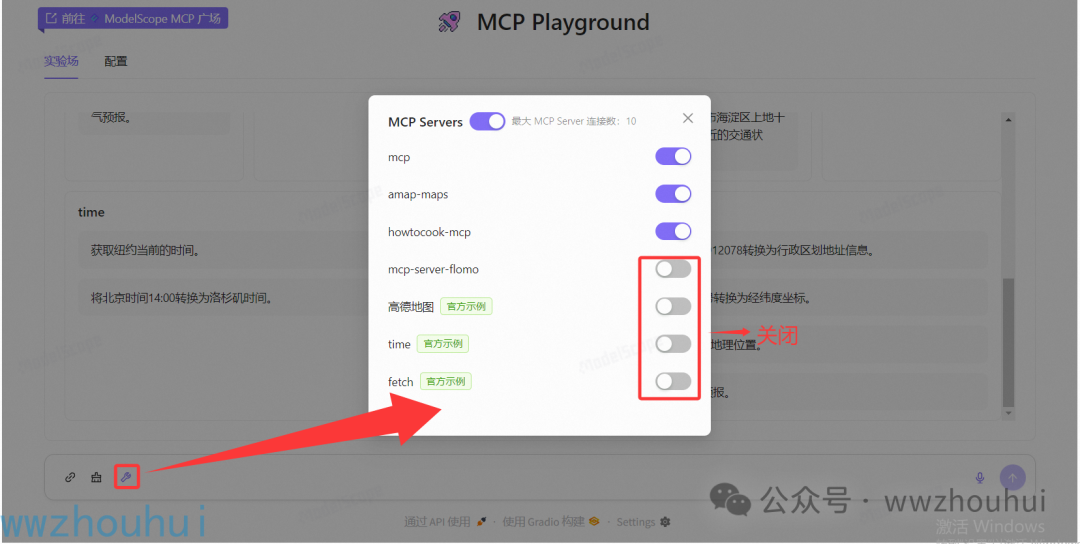Image resolution: width=1080 pixels, height=544 pixels.
Task: Click the time section heading
Action: click(x=91, y=212)
